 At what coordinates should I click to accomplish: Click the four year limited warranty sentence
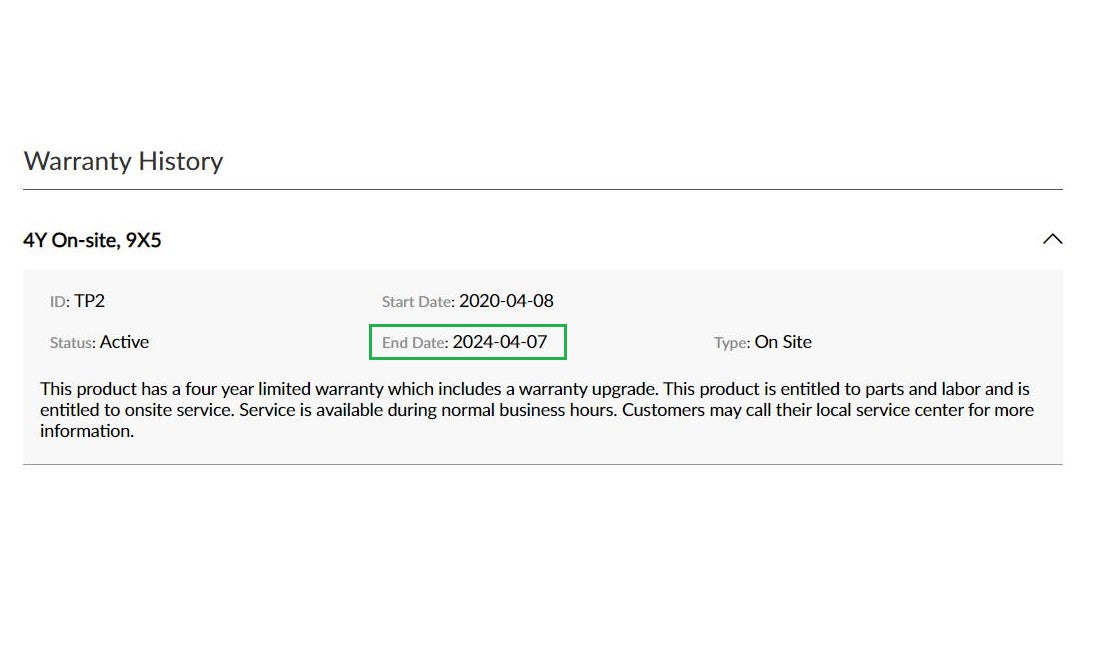[x=350, y=389]
